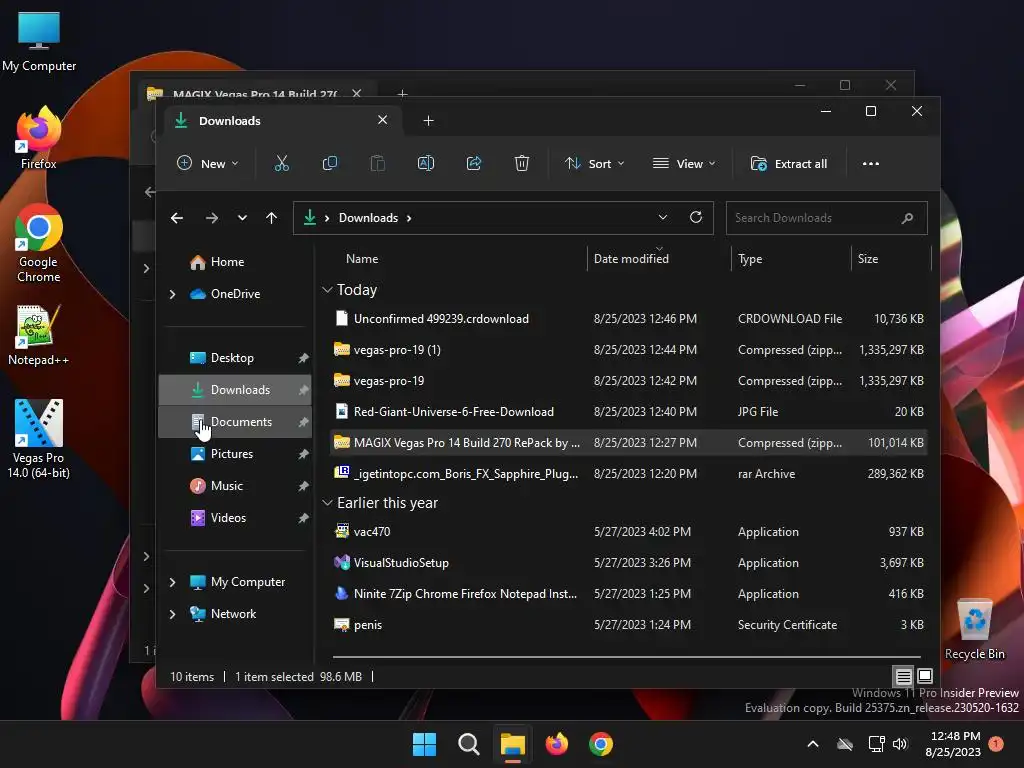Collapse the Today group
1024x768 pixels.
point(328,290)
